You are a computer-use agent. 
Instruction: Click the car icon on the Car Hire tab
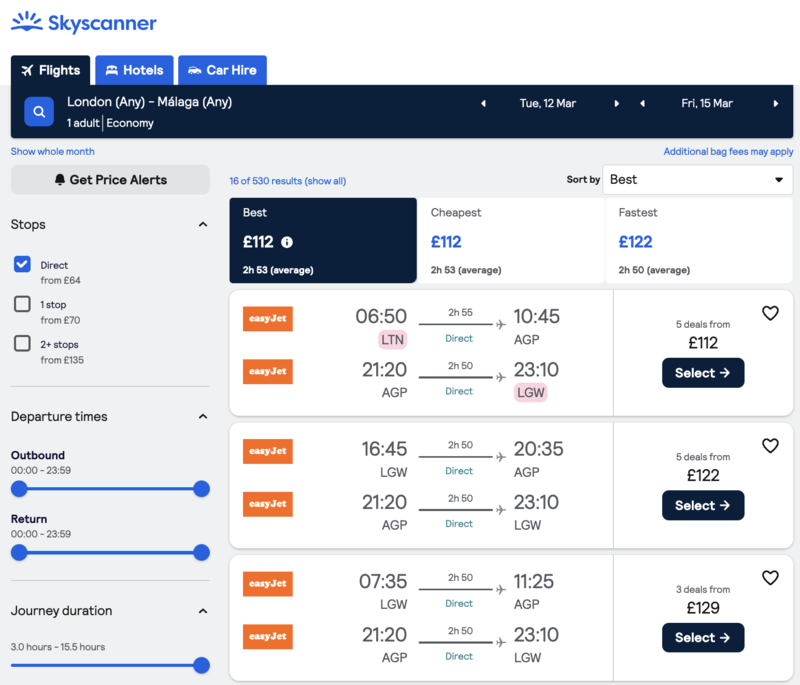pyautogui.click(x=191, y=70)
